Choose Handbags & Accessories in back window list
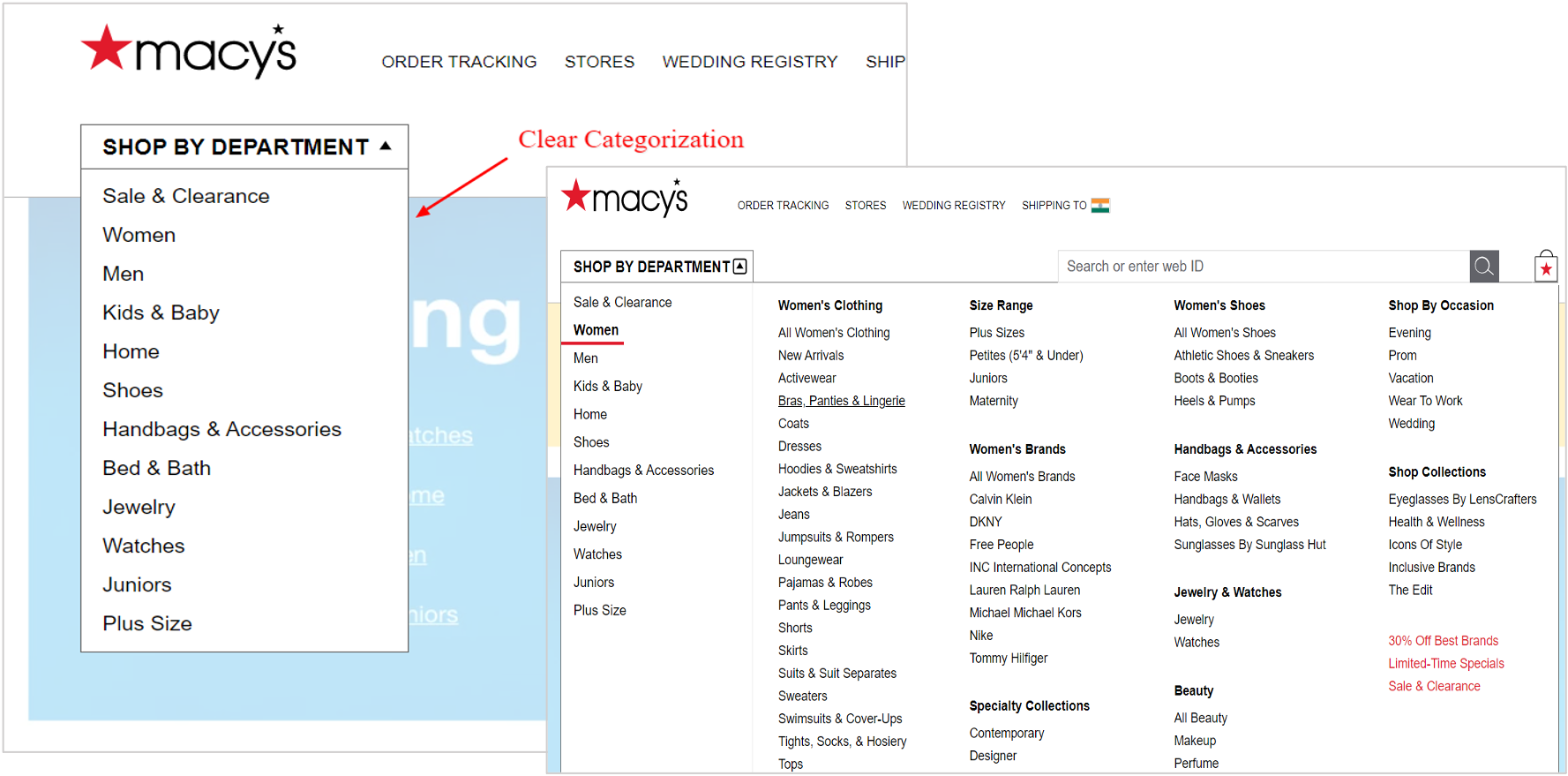 [221, 429]
